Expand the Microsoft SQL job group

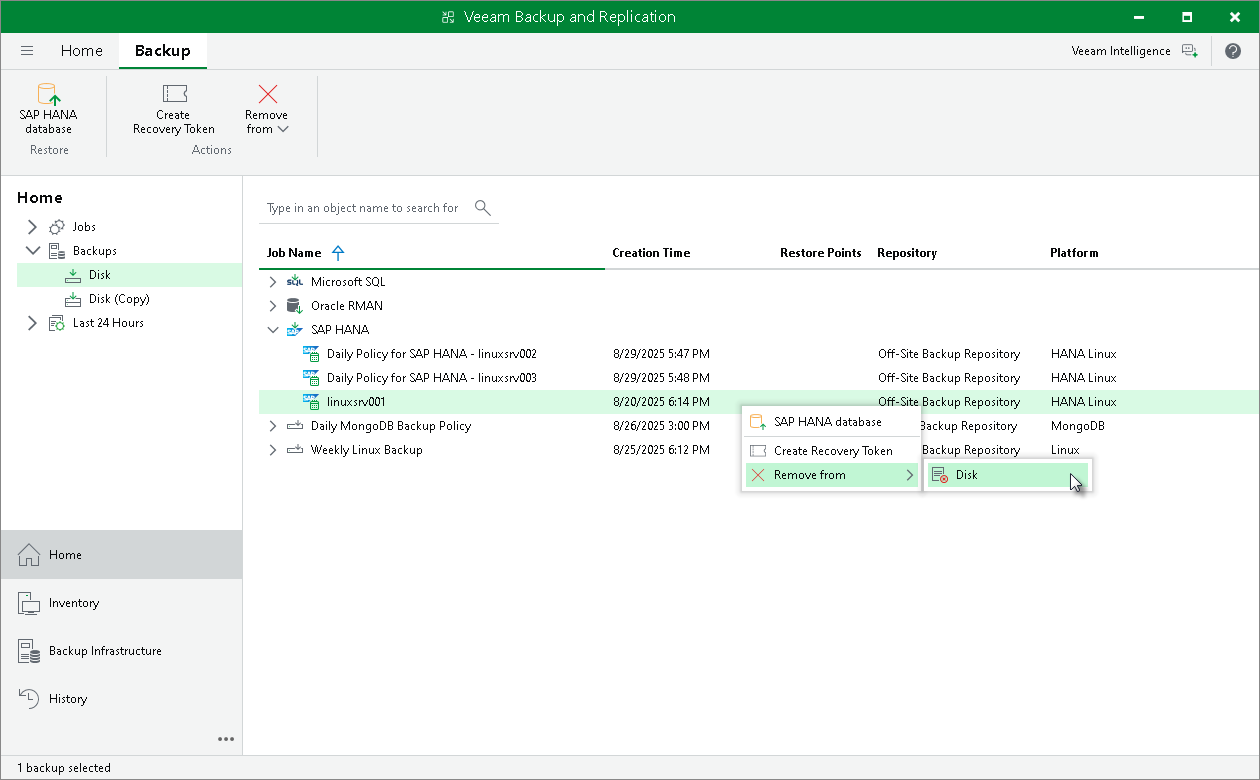(272, 282)
